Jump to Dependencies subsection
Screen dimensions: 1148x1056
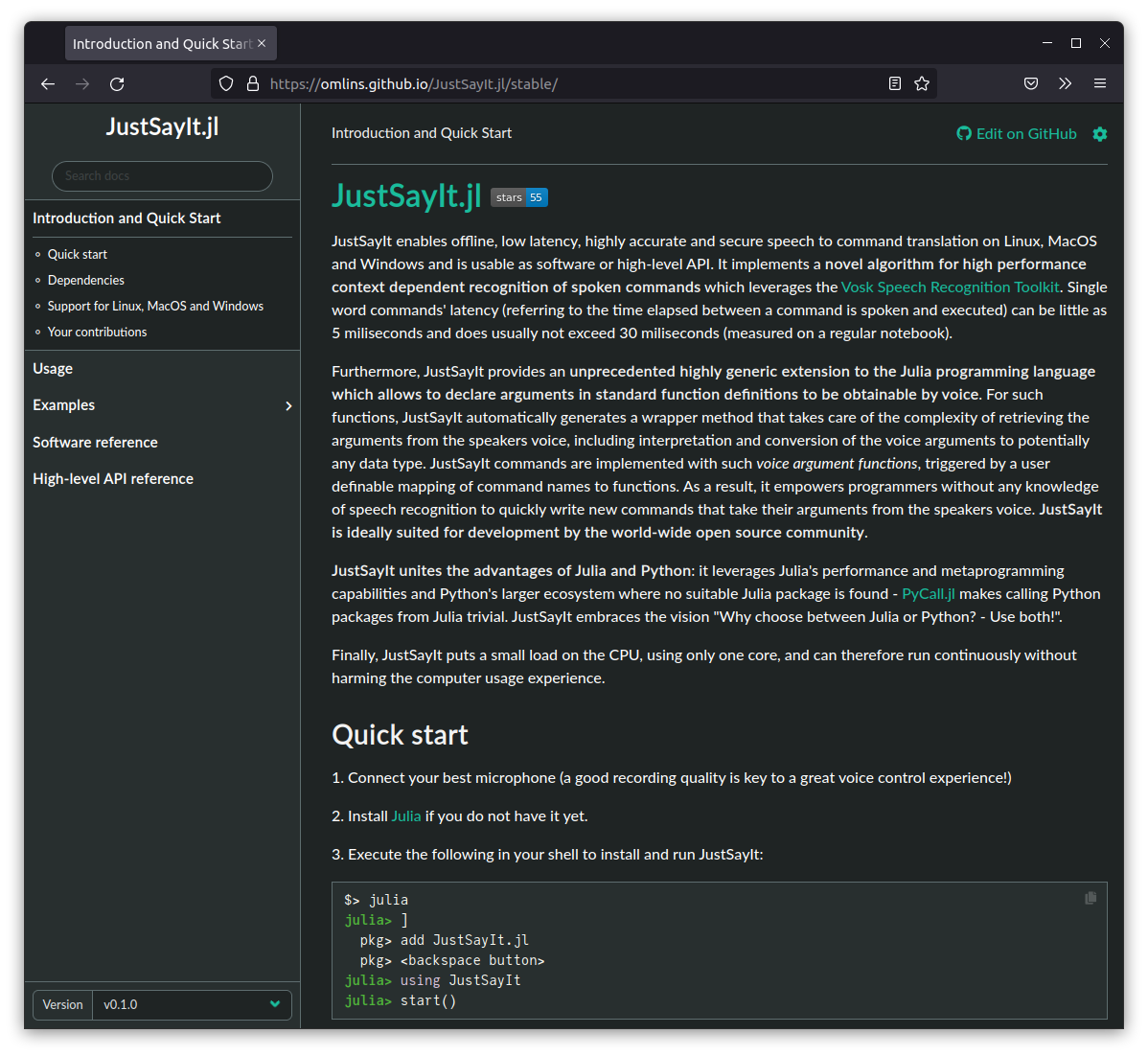coord(85,280)
